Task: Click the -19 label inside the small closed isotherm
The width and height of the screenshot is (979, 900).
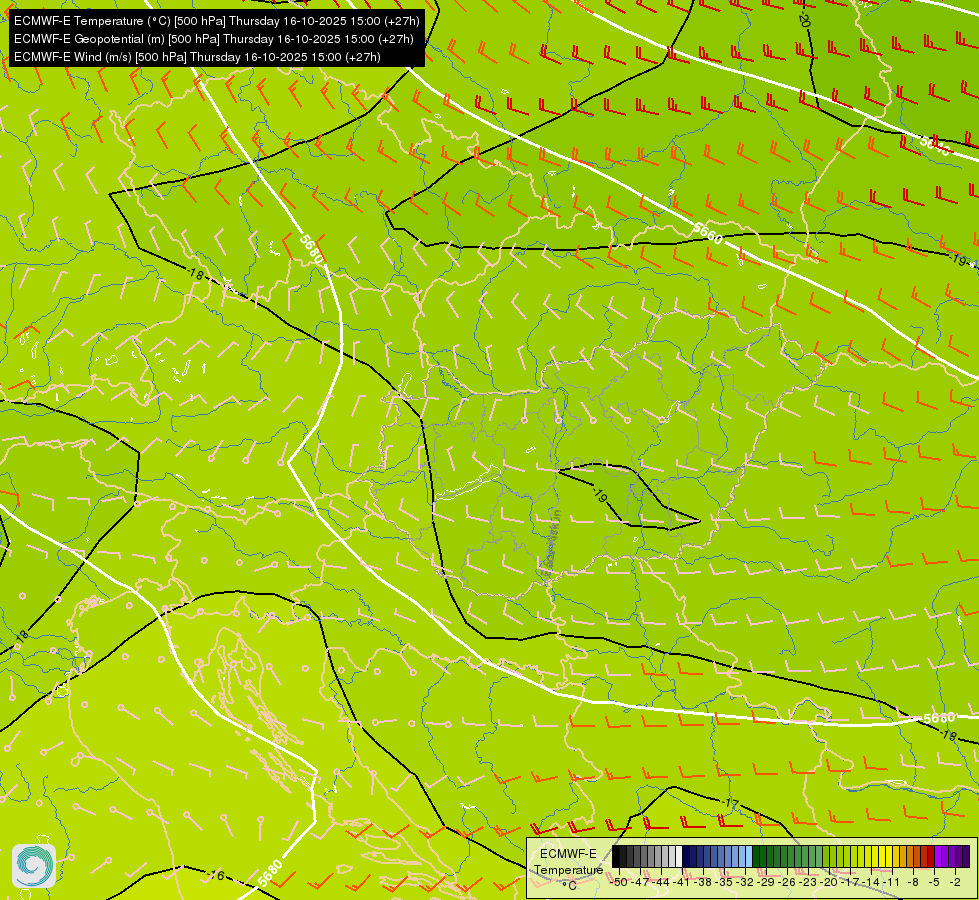Action: click(599, 495)
